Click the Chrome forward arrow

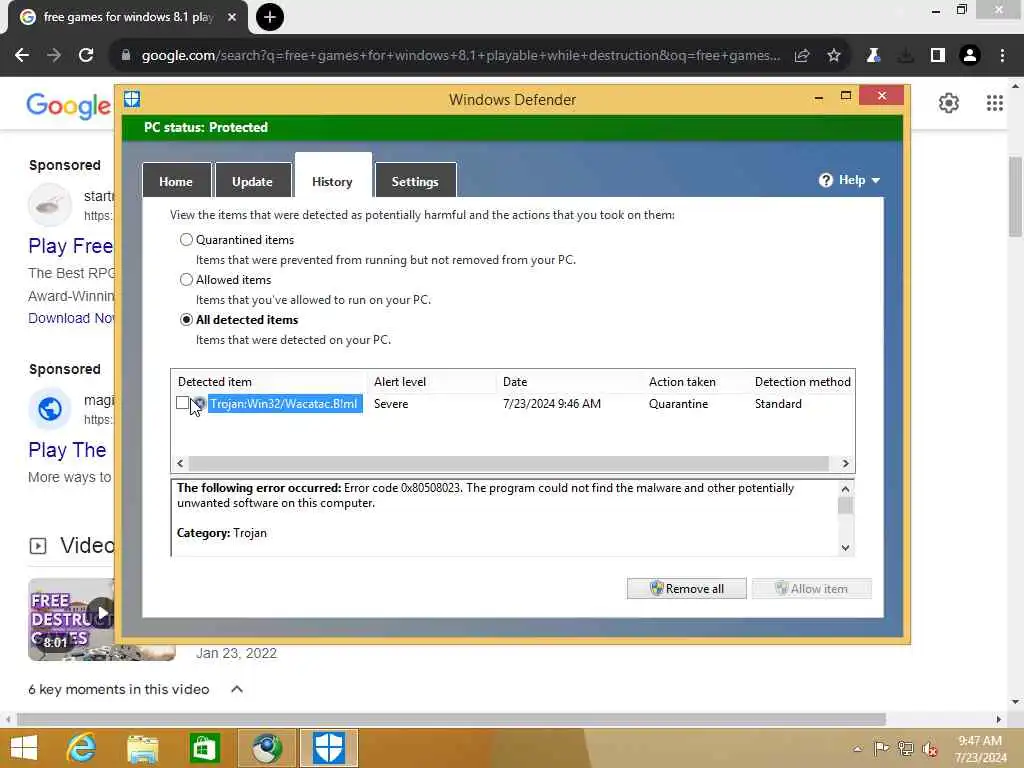[x=54, y=56]
